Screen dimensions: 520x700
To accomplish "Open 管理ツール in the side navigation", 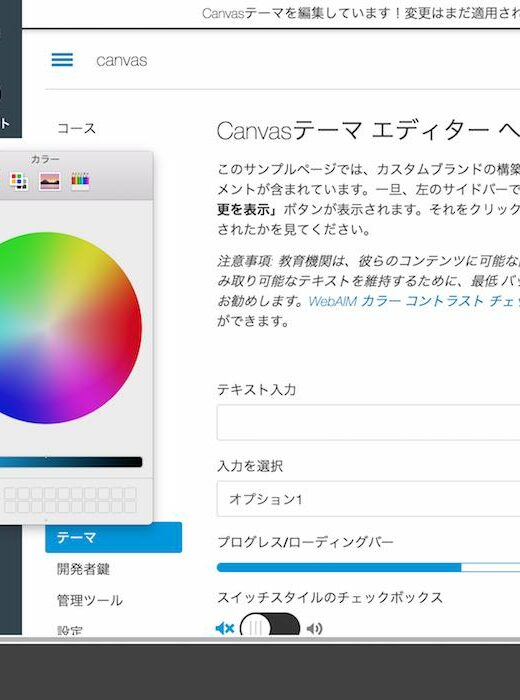I will click(x=90, y=600).
